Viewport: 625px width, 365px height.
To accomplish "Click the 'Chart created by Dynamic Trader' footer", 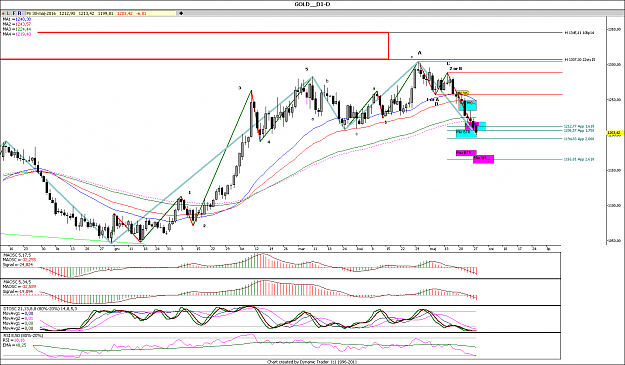I will [x=312, y=362].
